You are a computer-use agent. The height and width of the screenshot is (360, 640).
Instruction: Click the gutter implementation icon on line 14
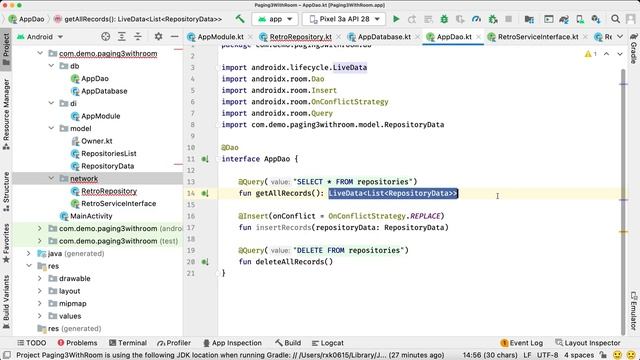tap(205, 193)
